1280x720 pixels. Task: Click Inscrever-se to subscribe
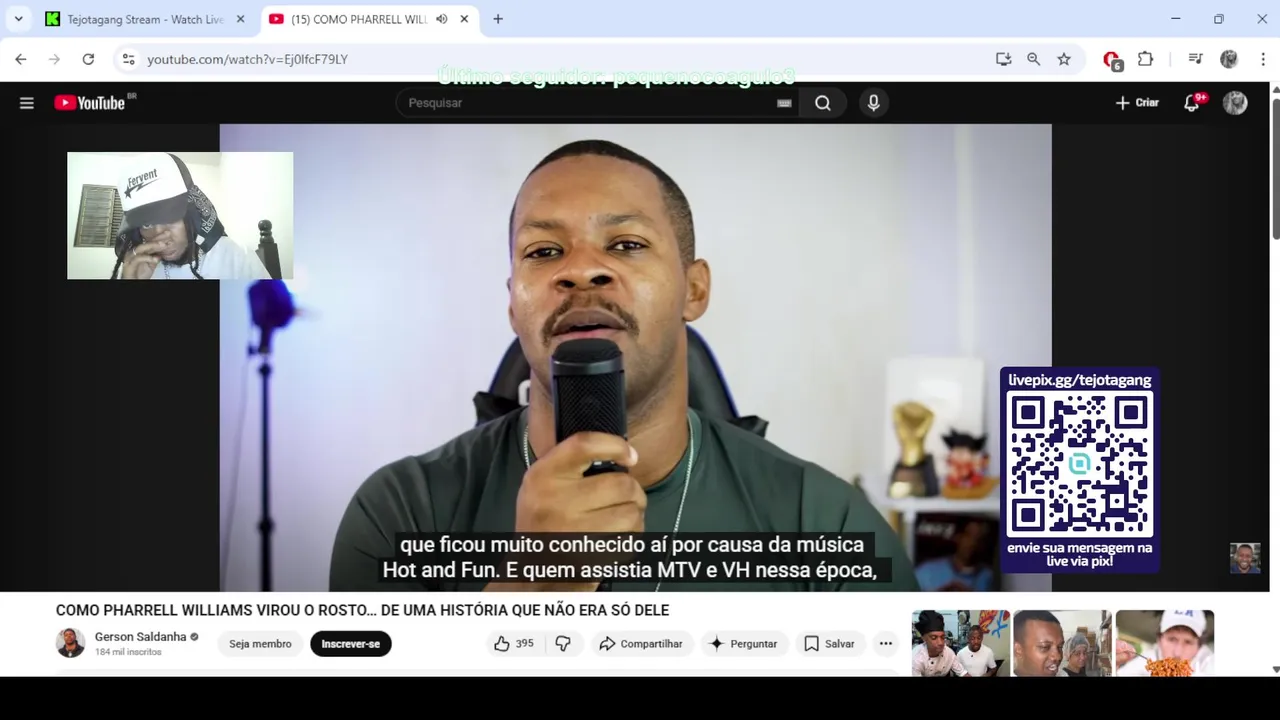(x=350, y=644)
